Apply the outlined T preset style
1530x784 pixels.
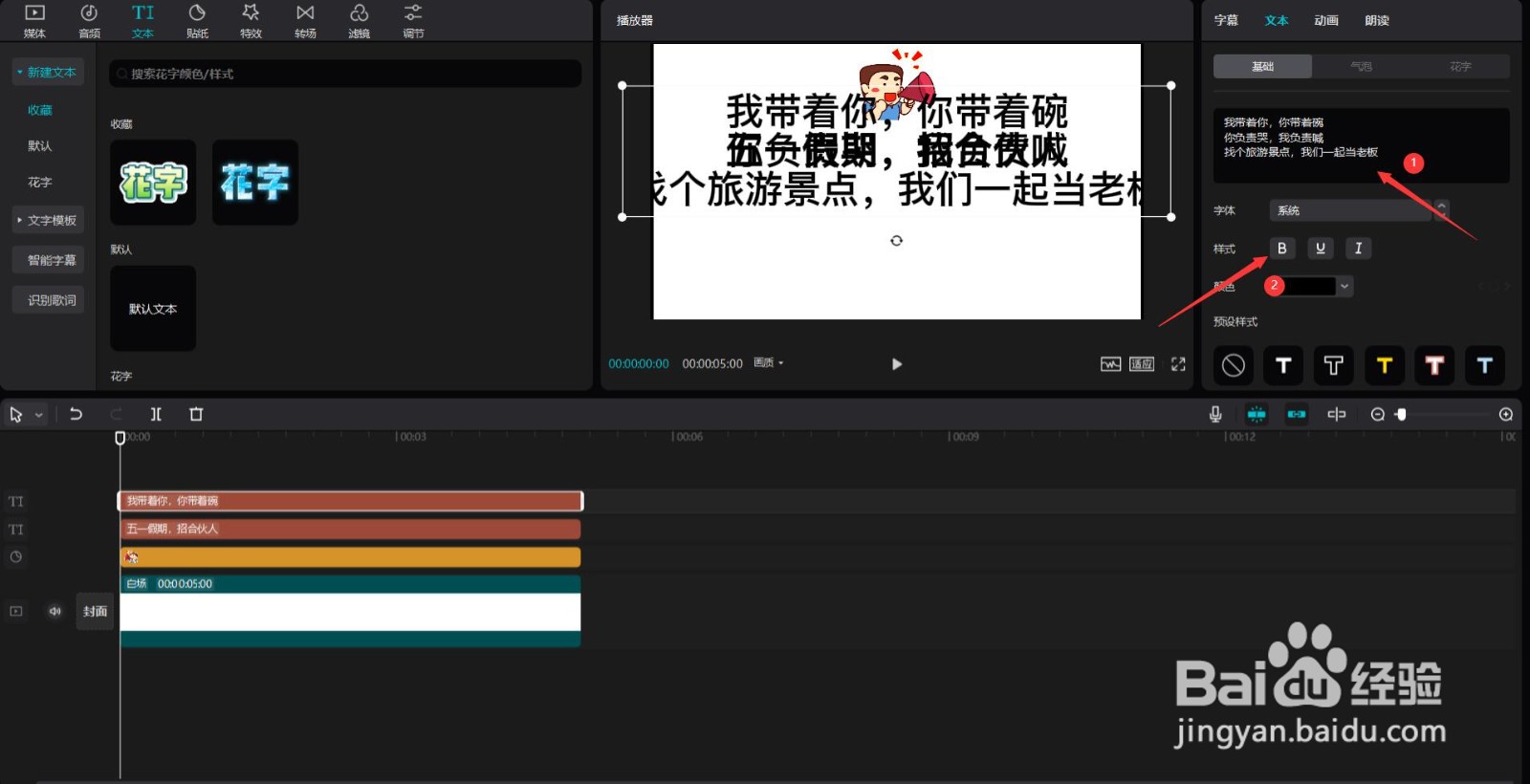tap(1333, 365)
